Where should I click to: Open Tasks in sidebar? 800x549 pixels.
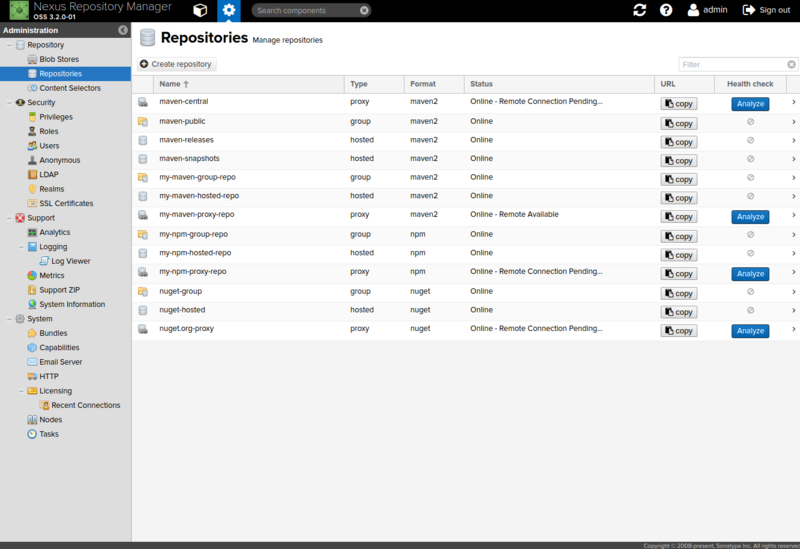pyautogui.click(x=49, y=434)
